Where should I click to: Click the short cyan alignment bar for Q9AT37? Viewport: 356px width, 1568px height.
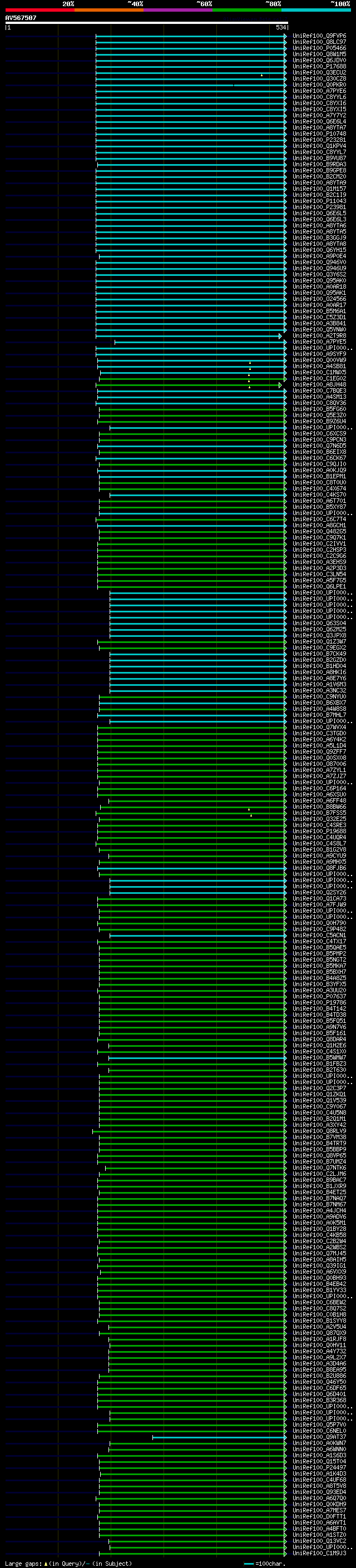tap(219, 1437)
